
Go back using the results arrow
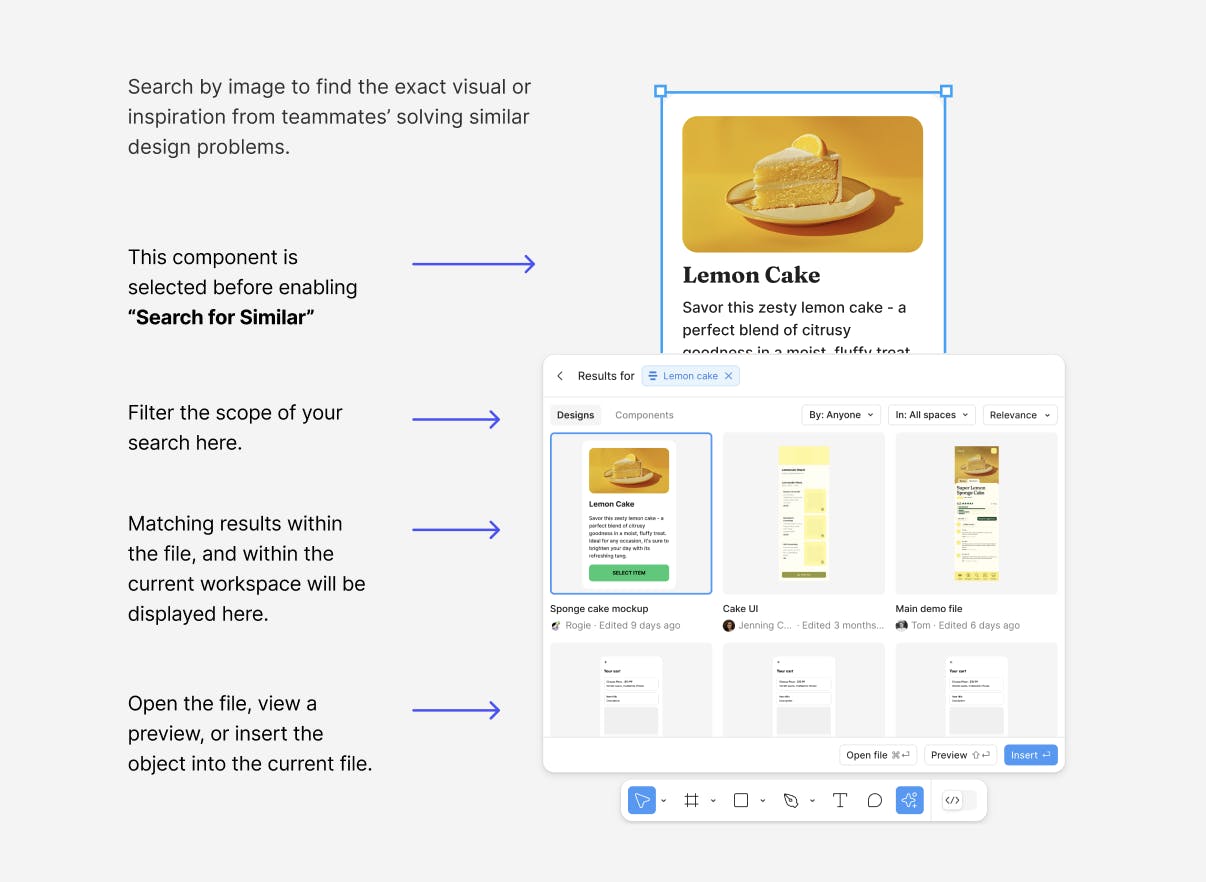tap(560, 376)
